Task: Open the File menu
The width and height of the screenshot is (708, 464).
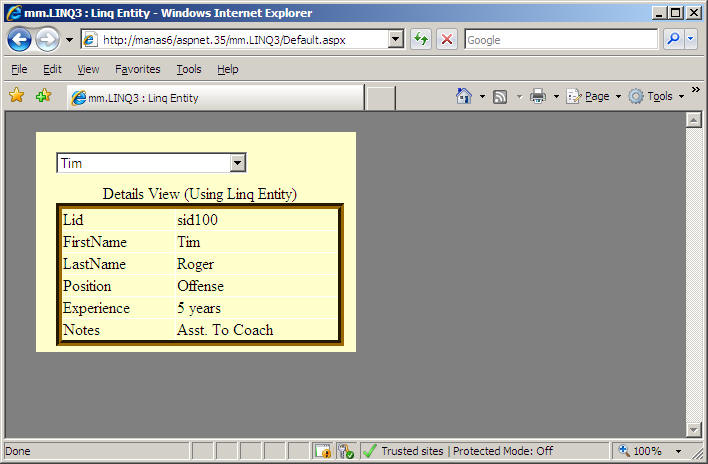Action: coord(19,69)
